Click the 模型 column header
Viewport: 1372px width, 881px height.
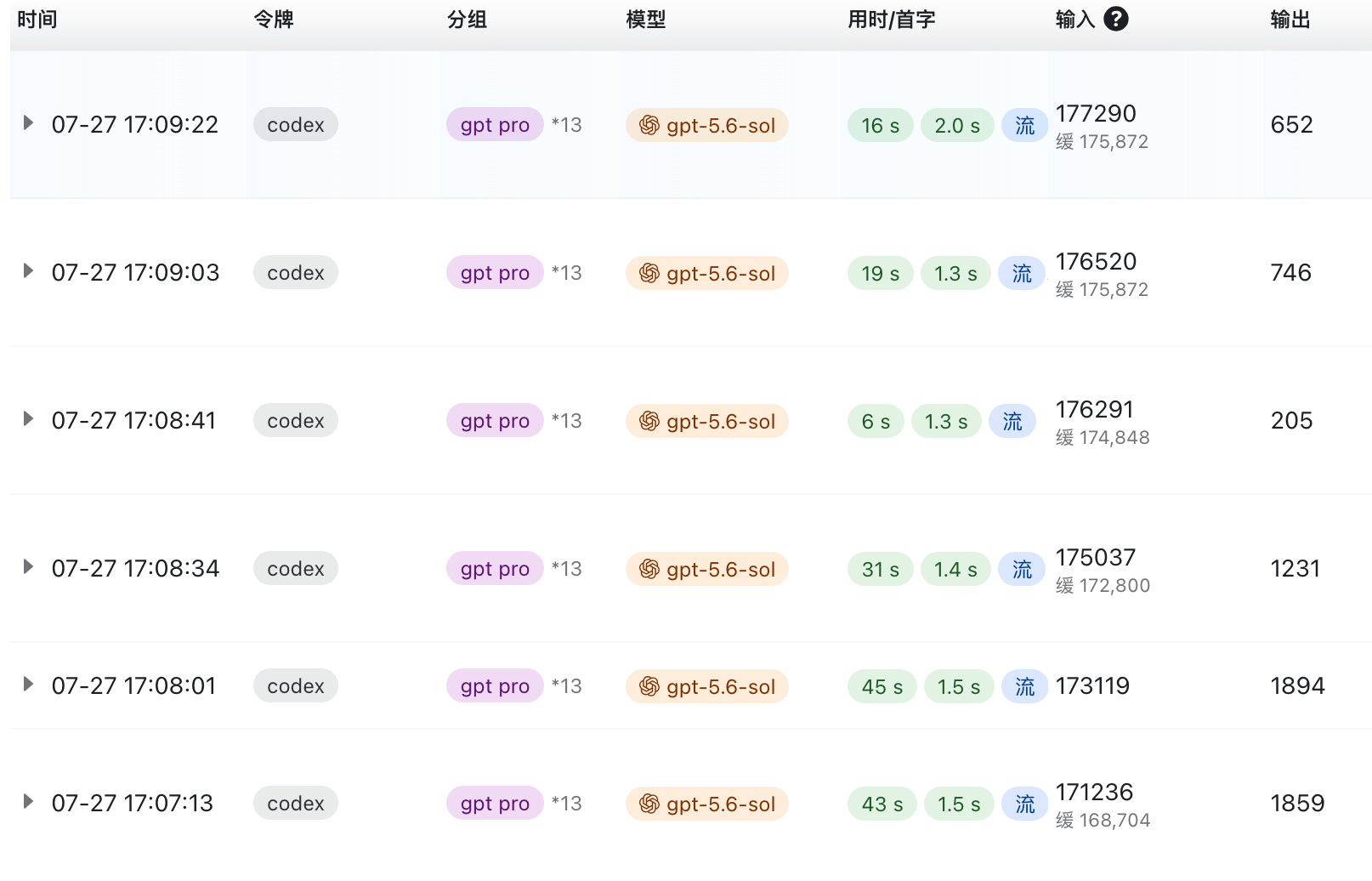646,20
